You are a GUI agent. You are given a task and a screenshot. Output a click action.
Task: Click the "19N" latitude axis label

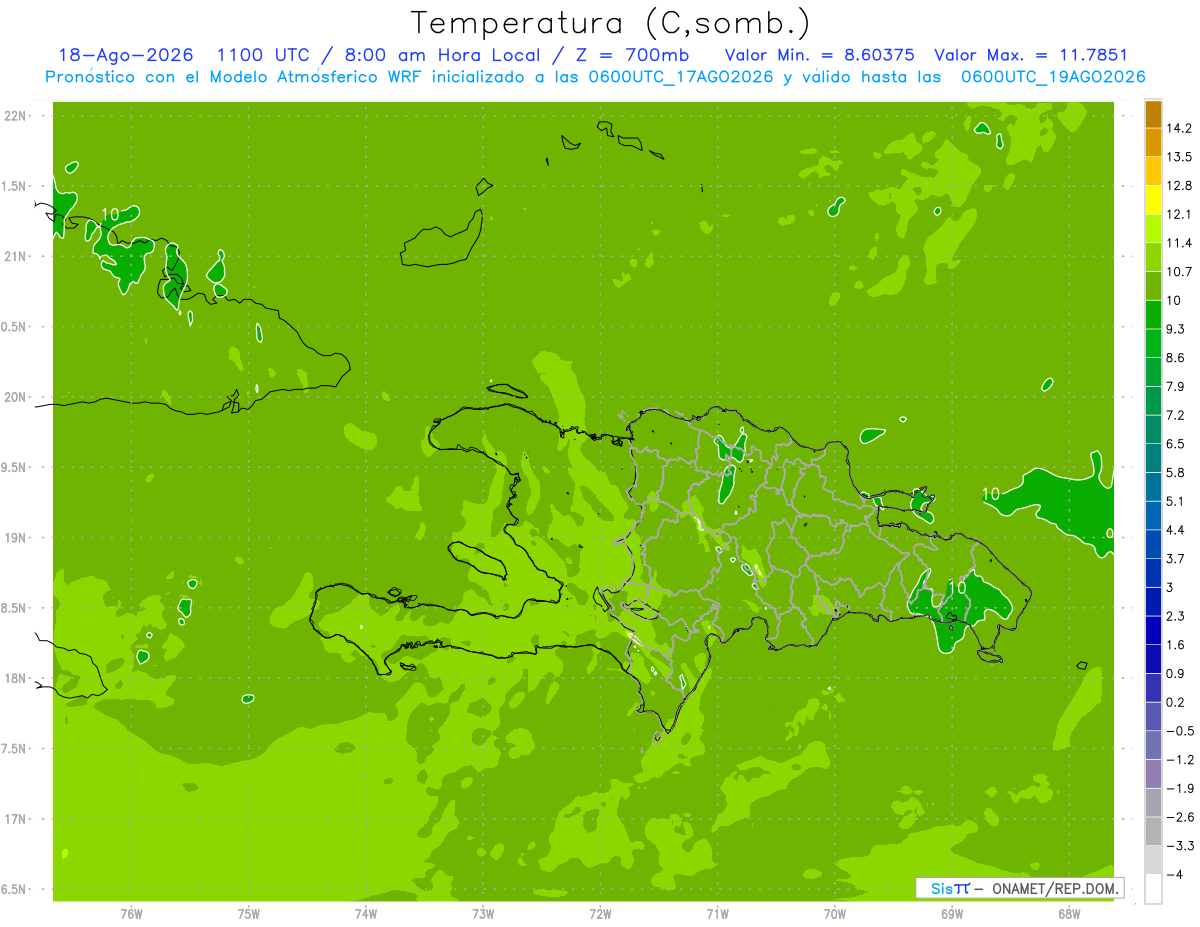[15, 538]
